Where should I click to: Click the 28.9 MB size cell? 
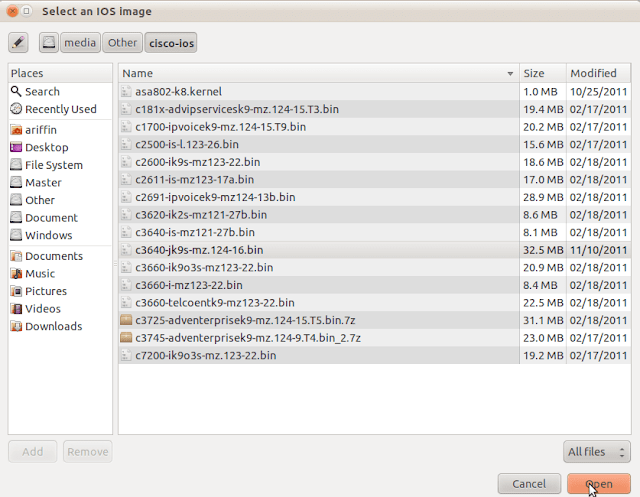point(543,197)
